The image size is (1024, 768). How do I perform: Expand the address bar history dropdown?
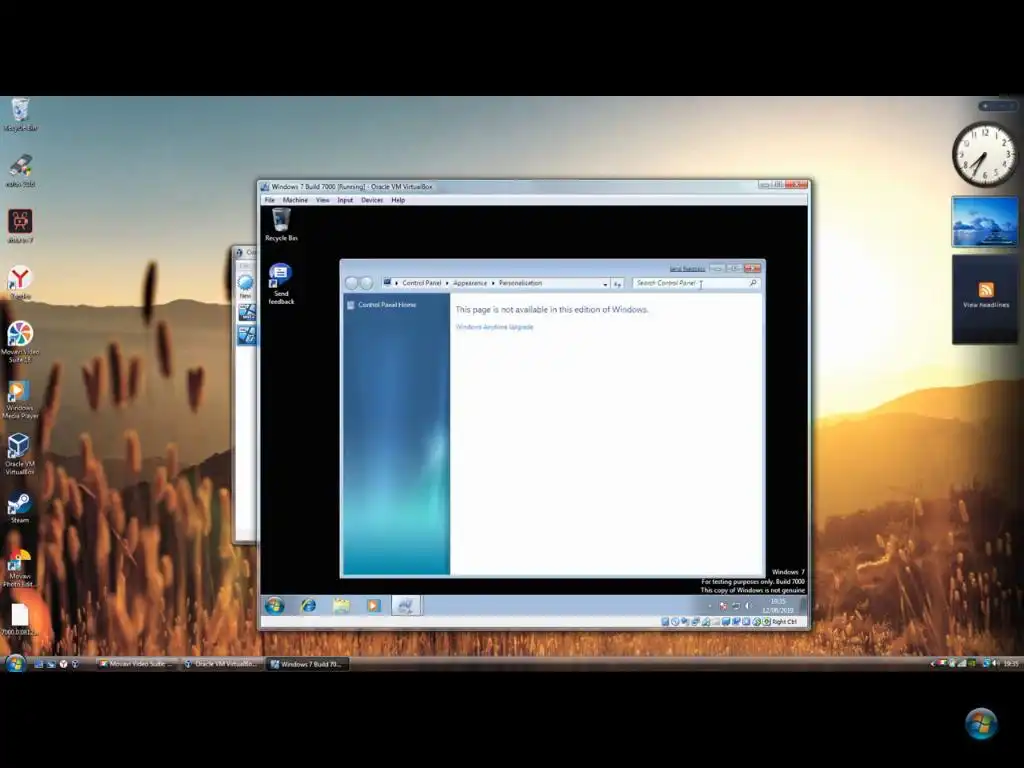605,283
